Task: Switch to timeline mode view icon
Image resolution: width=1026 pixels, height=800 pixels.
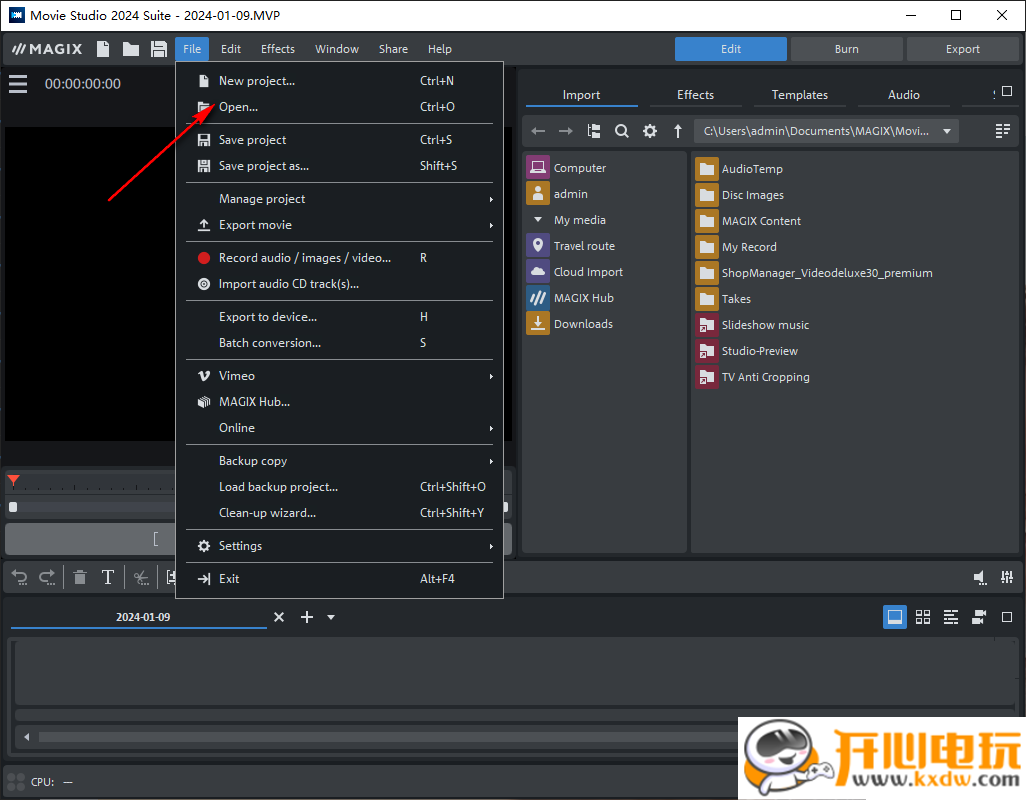Action: 951,617
